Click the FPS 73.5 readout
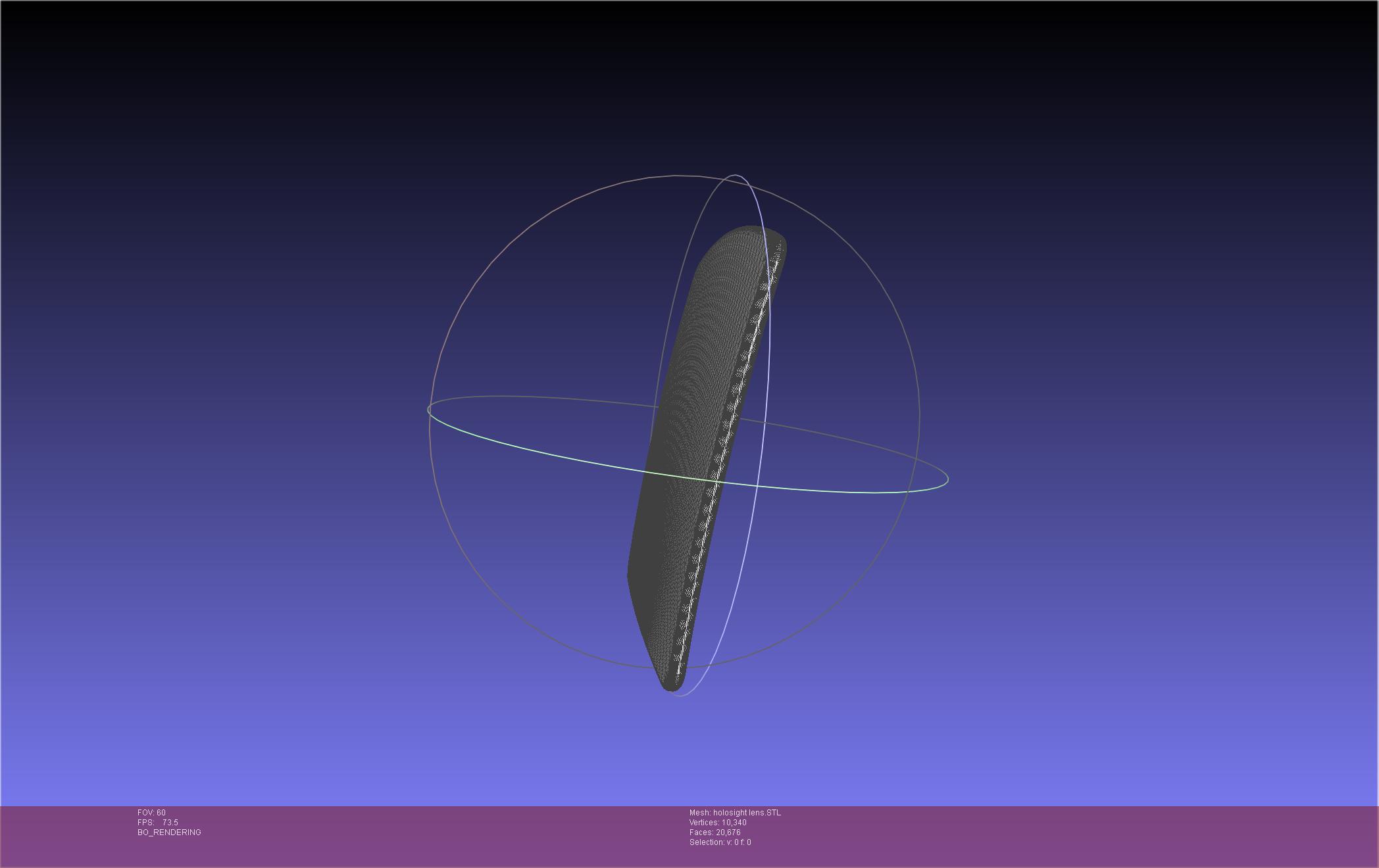Image resolution: width=1379 pixels, height=868 pixels. 158,823
